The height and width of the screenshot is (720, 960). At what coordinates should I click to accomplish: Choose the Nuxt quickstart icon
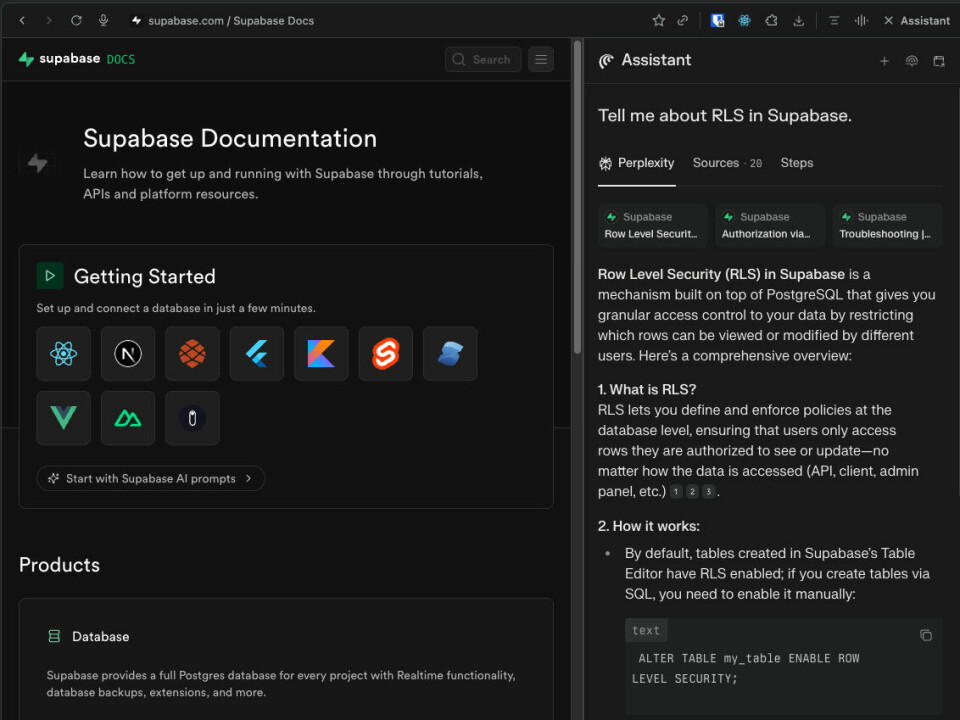[128, 418]
